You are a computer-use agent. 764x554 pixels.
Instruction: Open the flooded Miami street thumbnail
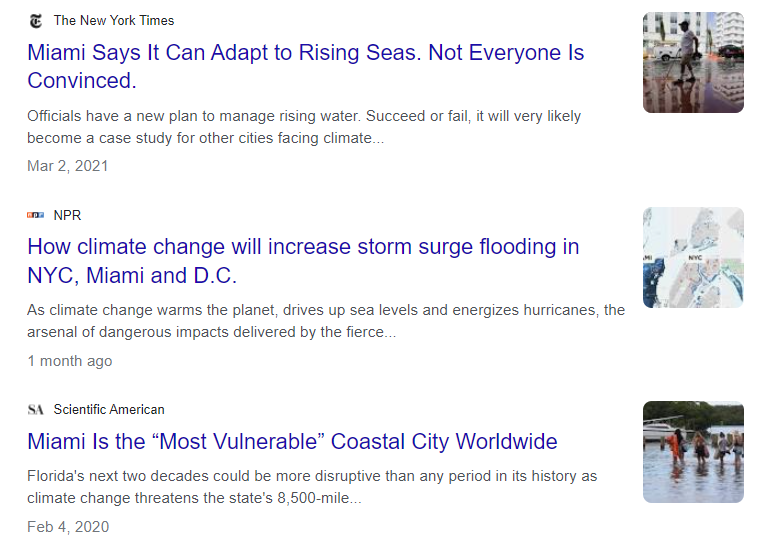click(x=693, y=63)
